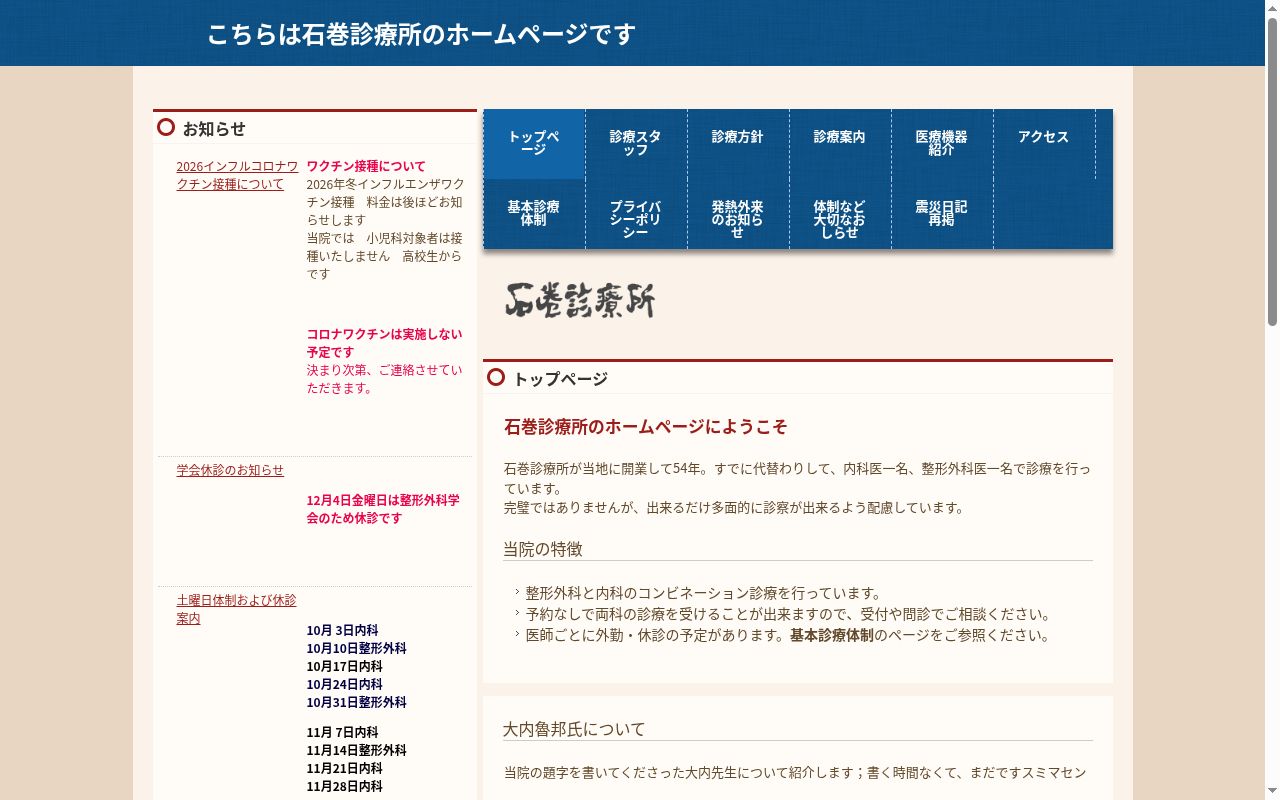1280x800 pixels.
Task: Open 発熱外来のお知らせ menu item
Action: 738,214
